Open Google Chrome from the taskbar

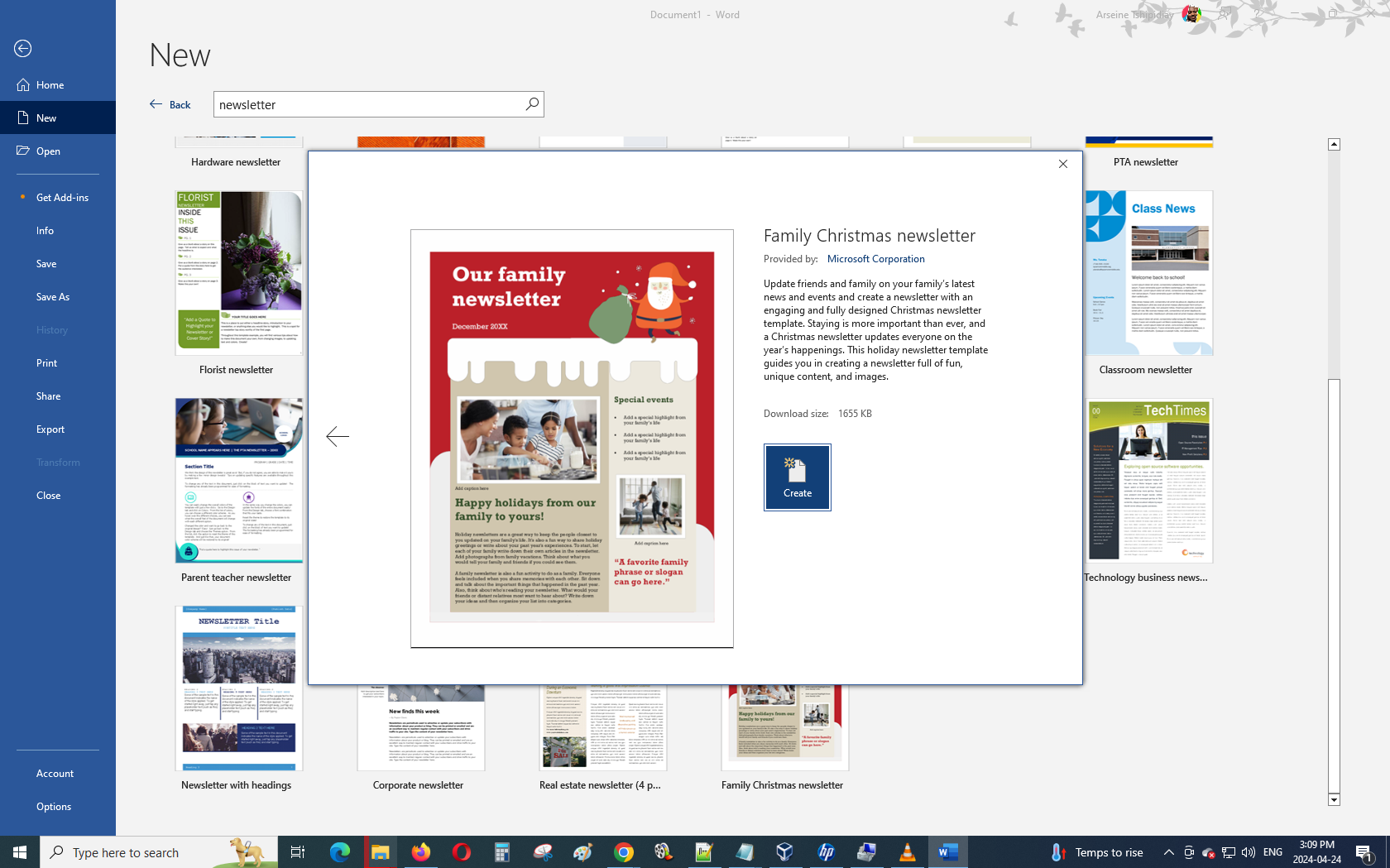(x=623, y=852)
